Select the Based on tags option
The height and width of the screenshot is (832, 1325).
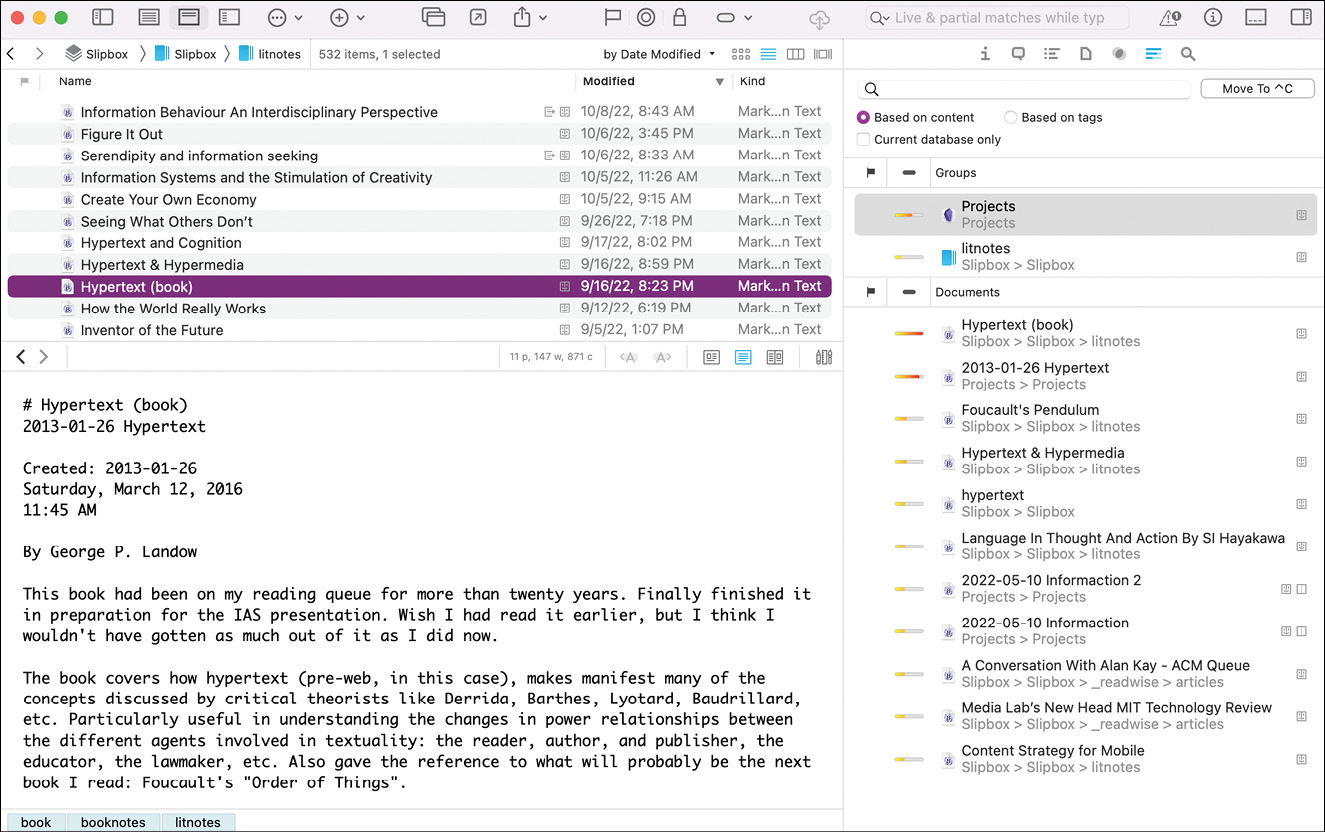point(1011,117)
